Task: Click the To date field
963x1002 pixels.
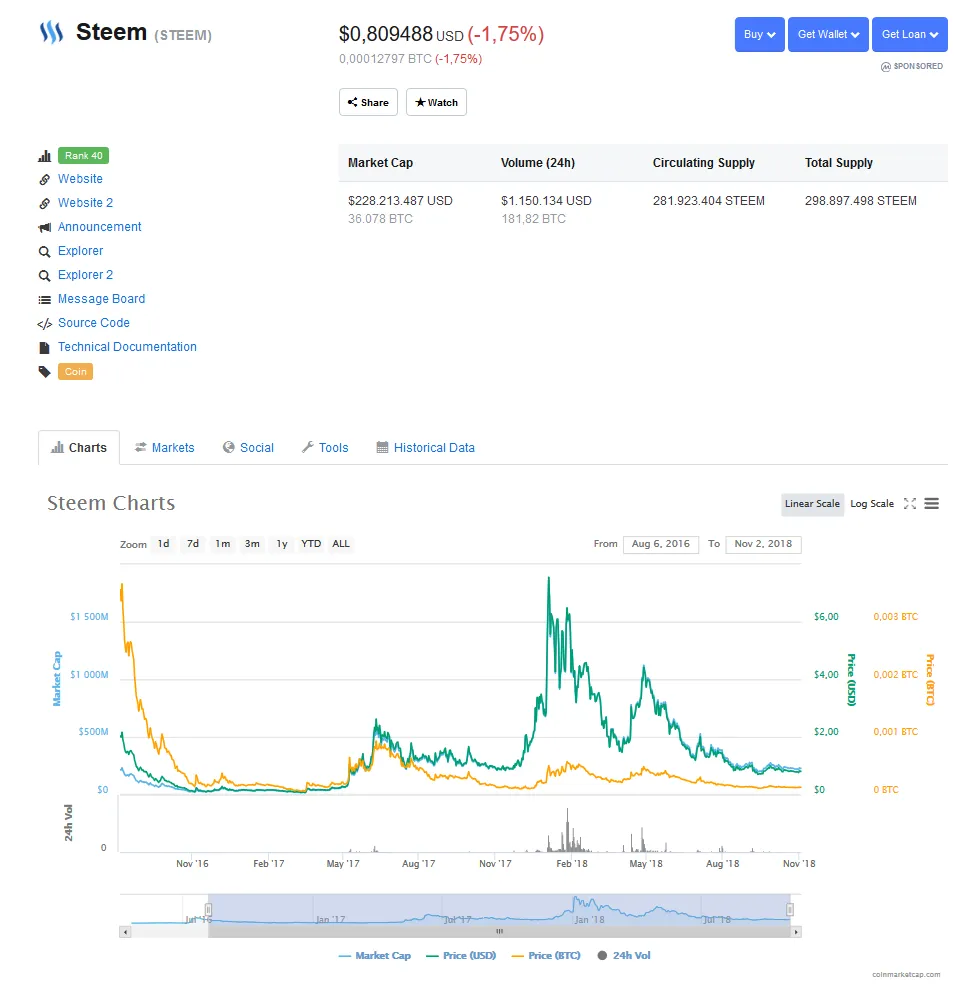Action: pos(763,544)
